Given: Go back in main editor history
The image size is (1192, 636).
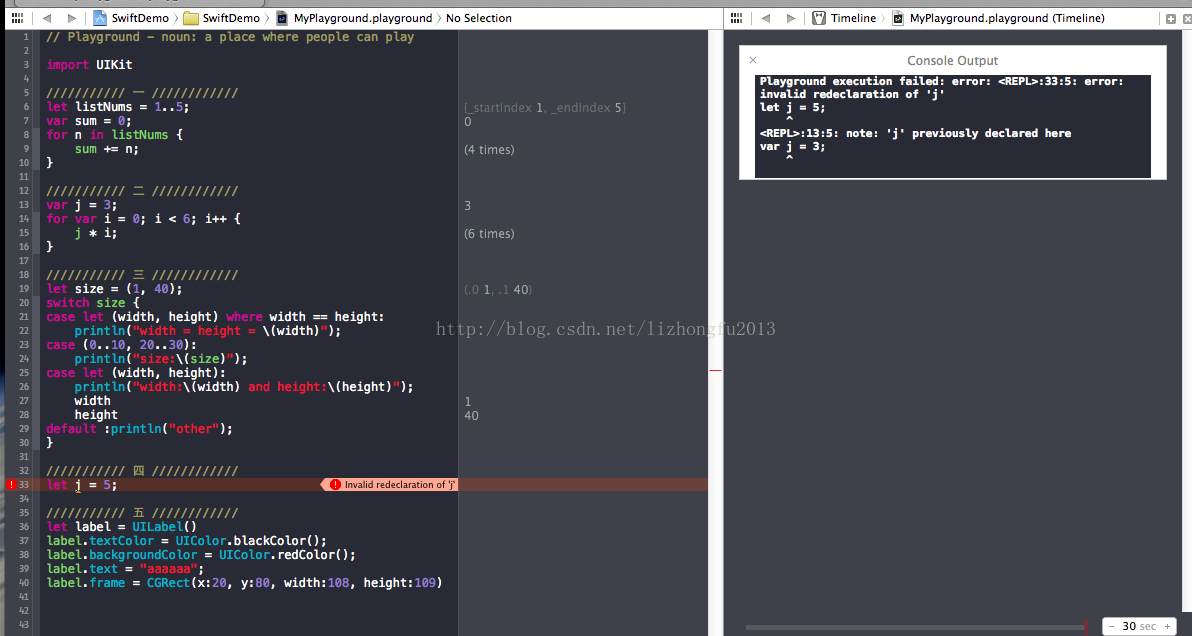Looking at the screenshot, I should click(x=47, y=17).
